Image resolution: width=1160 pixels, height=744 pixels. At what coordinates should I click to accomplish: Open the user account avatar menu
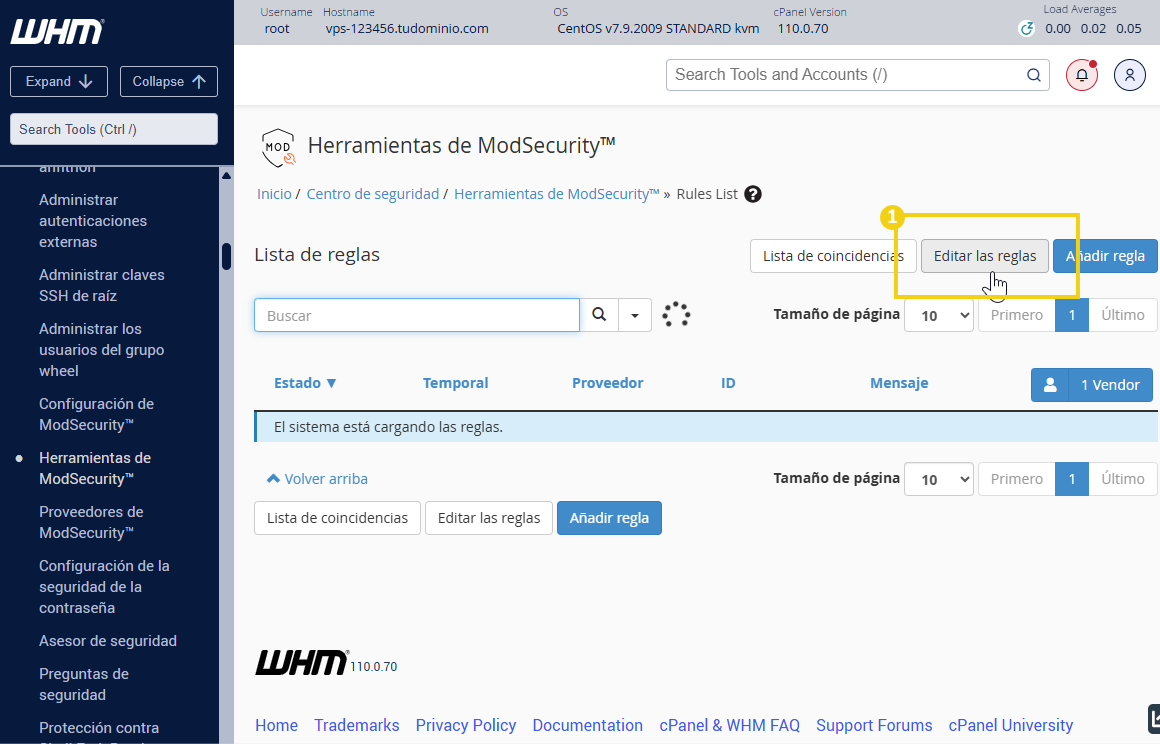(x=1130, y=75)
